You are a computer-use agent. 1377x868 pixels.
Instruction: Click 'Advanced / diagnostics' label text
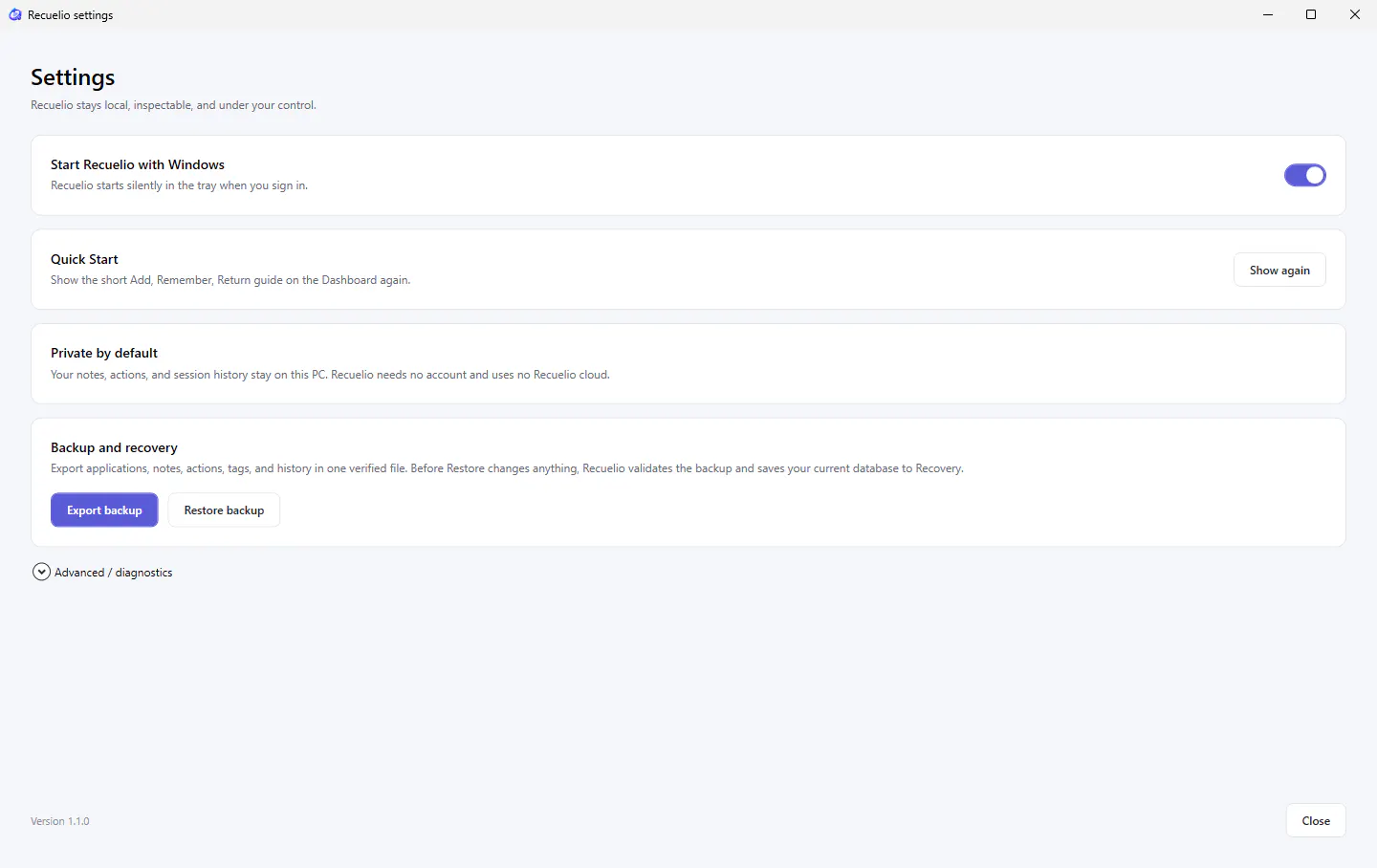click(114, 573)
